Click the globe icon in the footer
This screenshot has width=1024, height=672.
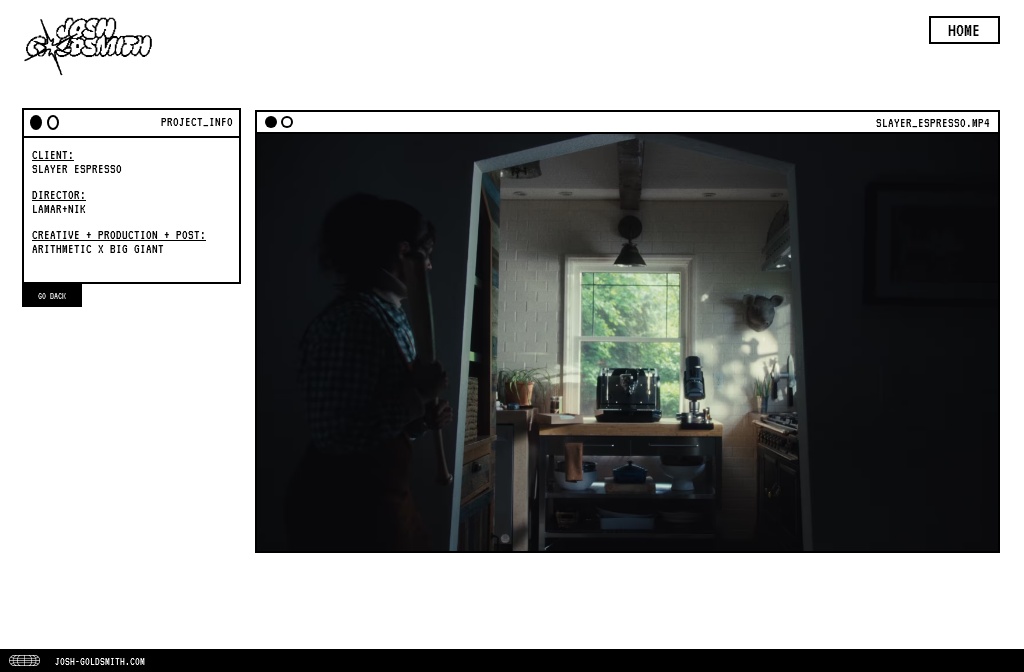tap(25, 661)
